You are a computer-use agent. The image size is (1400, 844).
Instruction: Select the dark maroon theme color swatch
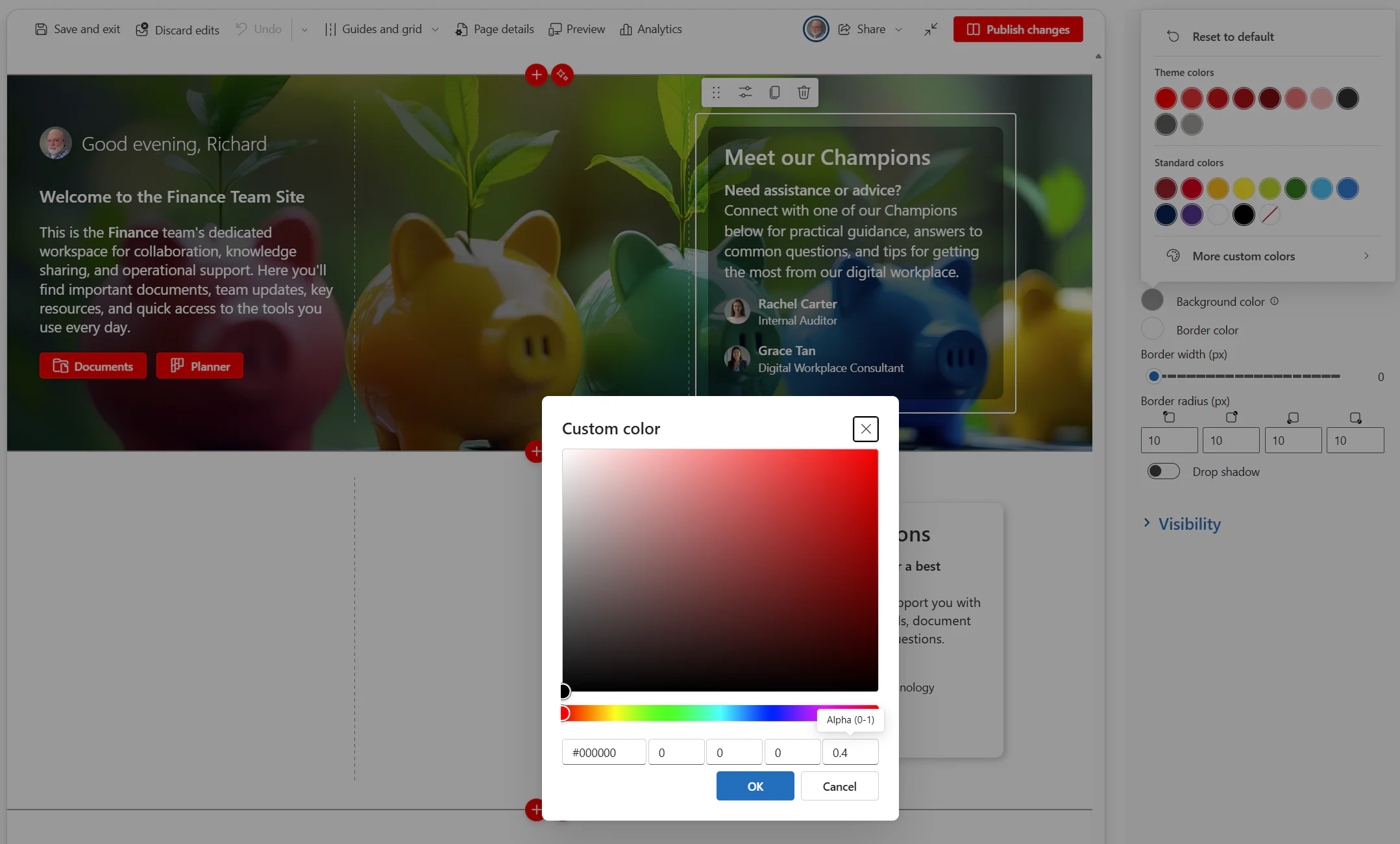[1270, 99]
